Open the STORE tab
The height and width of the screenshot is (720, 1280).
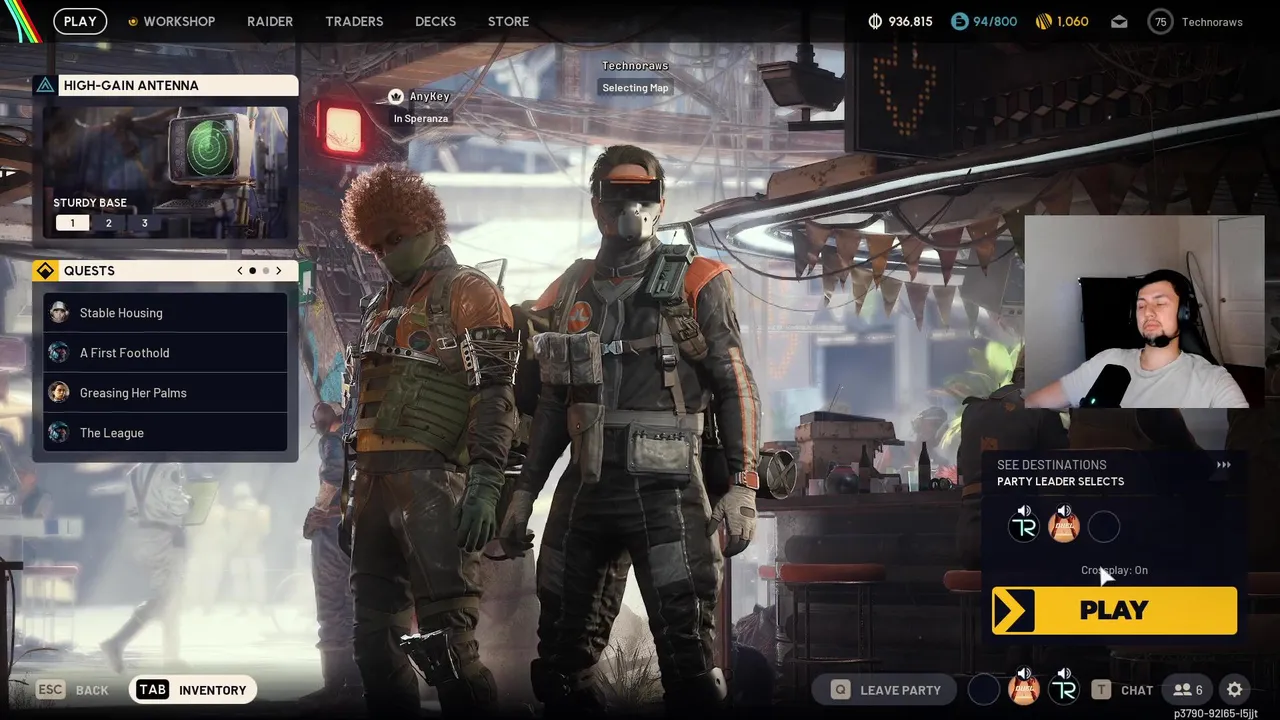coord(508,21)
